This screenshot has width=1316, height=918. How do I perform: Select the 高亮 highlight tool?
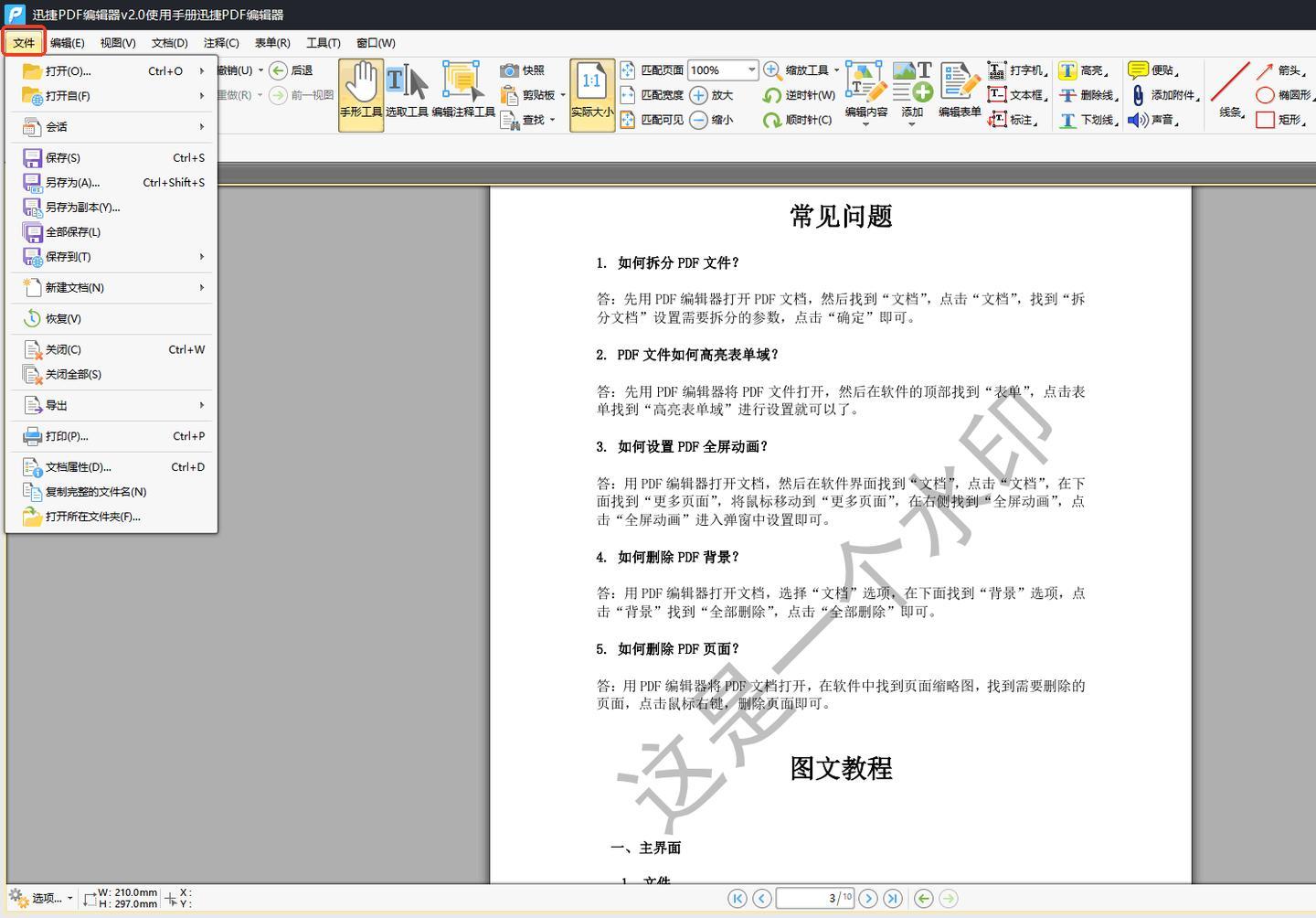pos(1067,70)
